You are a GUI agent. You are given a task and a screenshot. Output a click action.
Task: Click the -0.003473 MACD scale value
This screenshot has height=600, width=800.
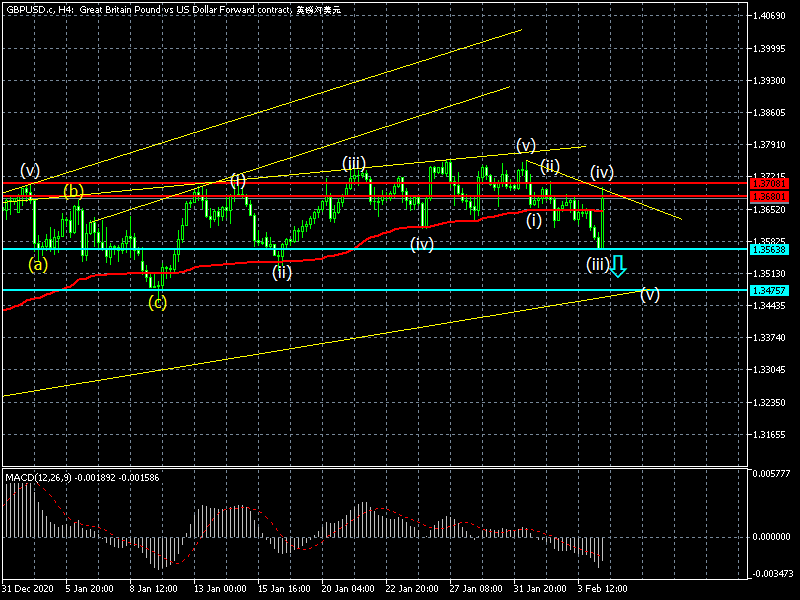[771, 574]
